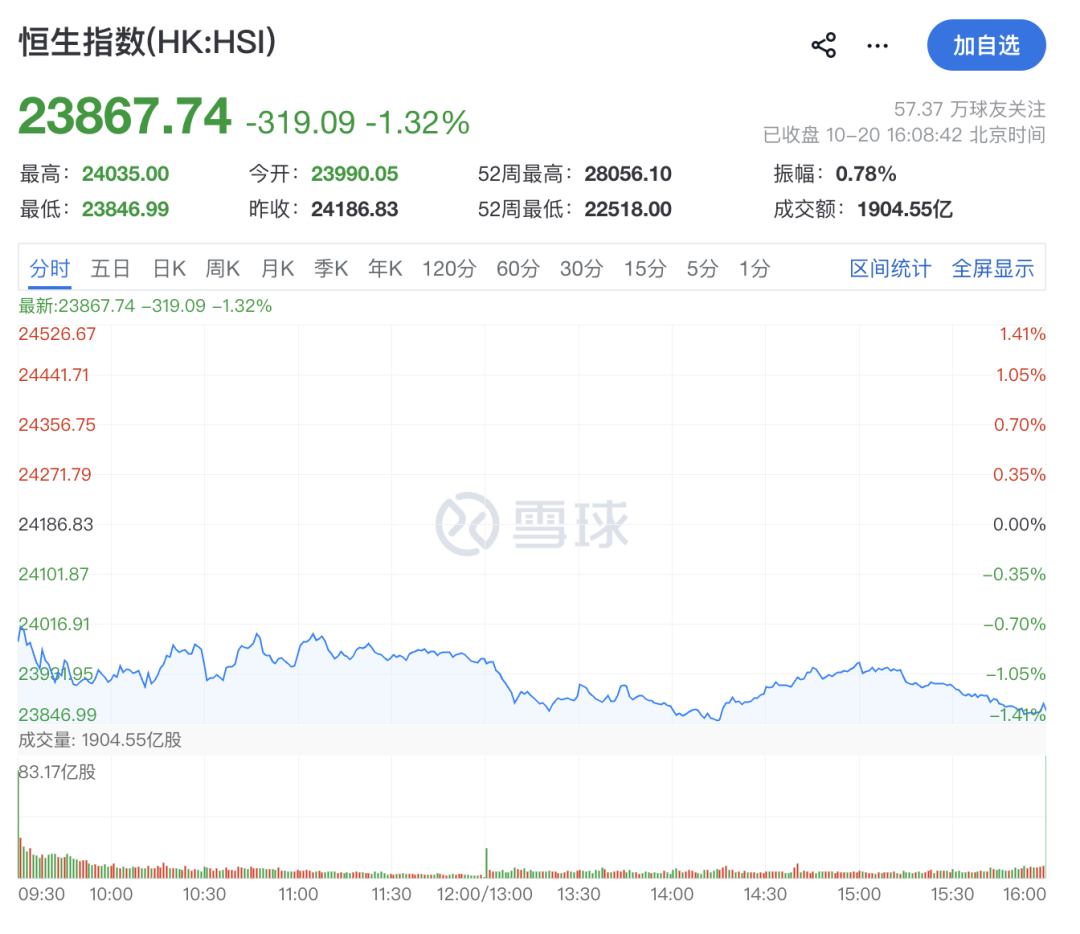Click the 14:30 time axis marker

pyautogui.click(x=765, y=894)
